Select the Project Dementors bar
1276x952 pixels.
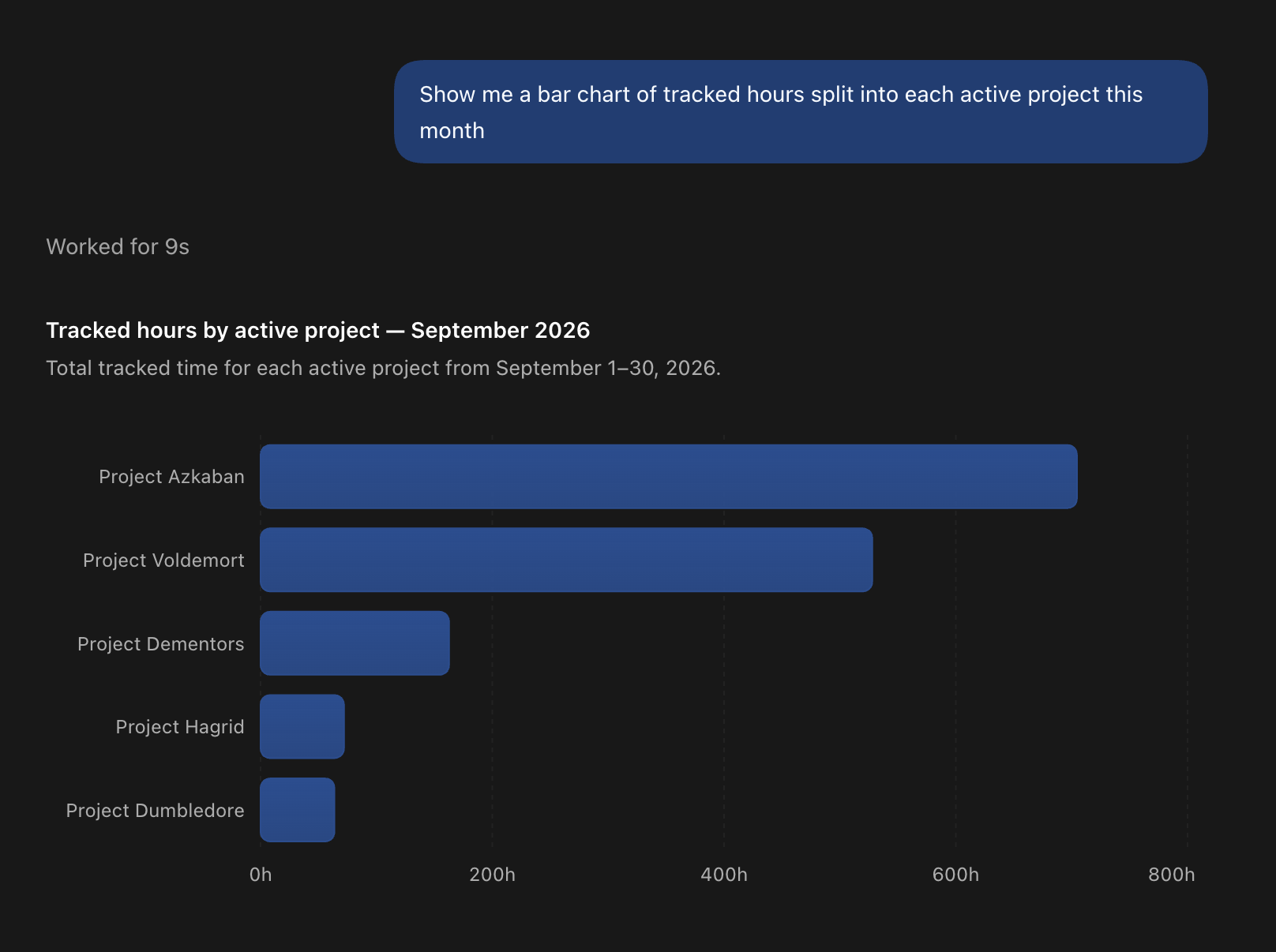click(x=355, y=643)
